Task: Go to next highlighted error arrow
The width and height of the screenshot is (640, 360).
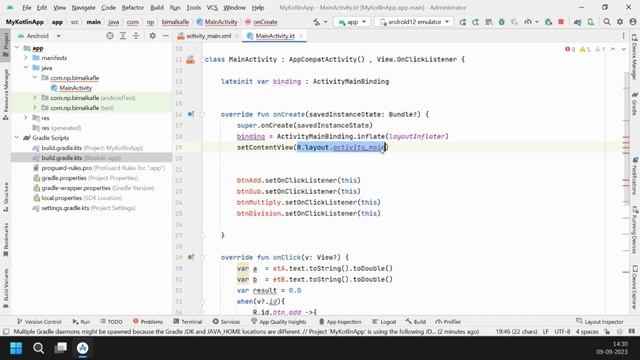Action: 623,49
